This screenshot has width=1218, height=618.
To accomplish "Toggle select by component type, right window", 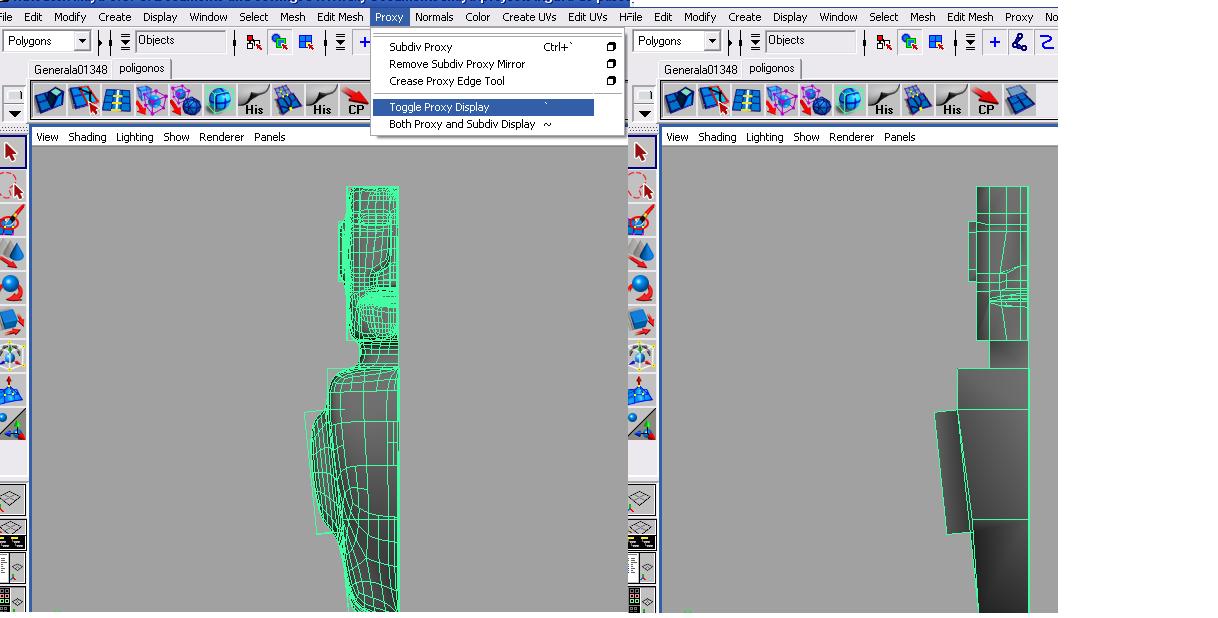I will point(936,42).
